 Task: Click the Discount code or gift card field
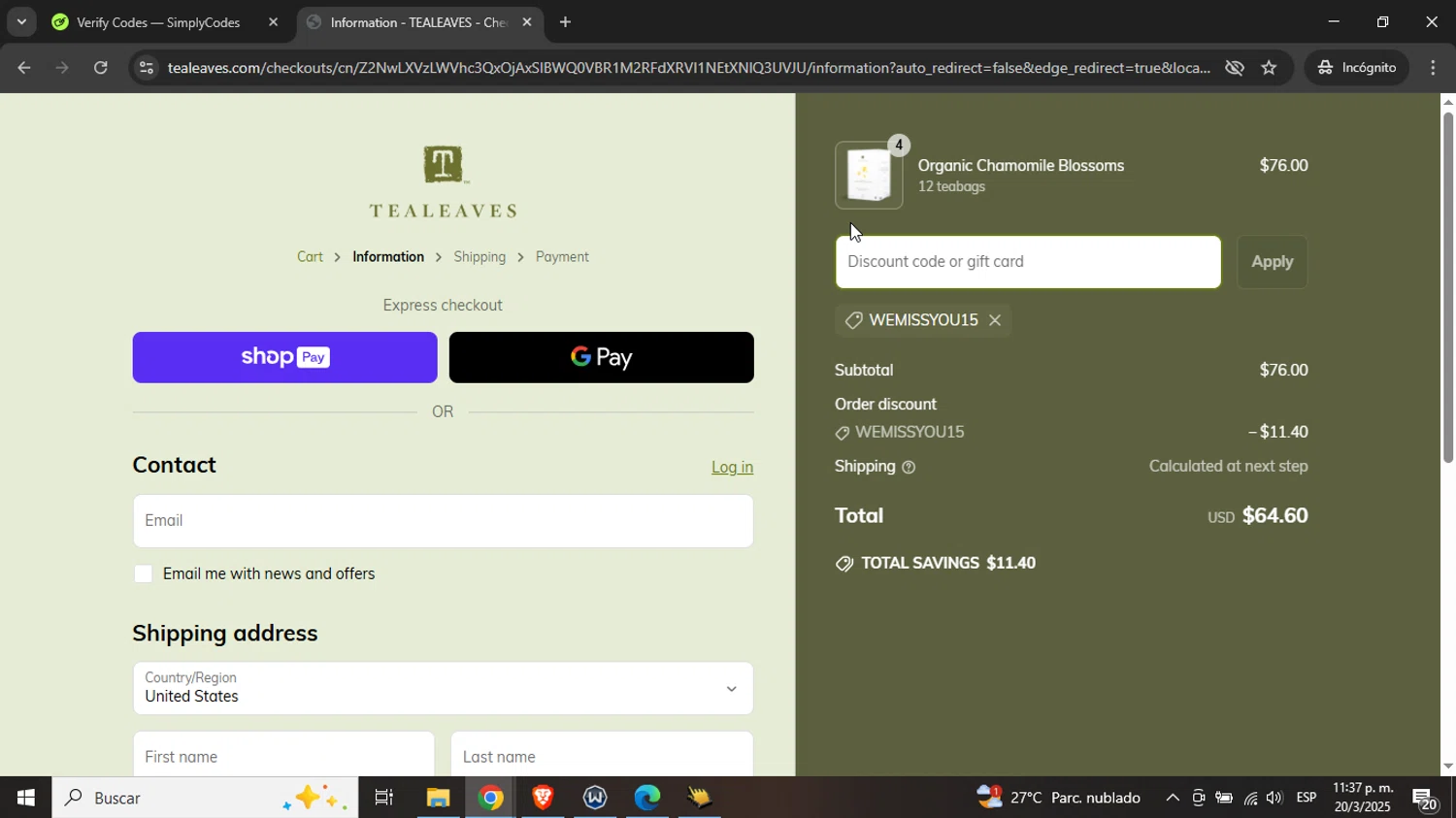tap(1028, 262)
